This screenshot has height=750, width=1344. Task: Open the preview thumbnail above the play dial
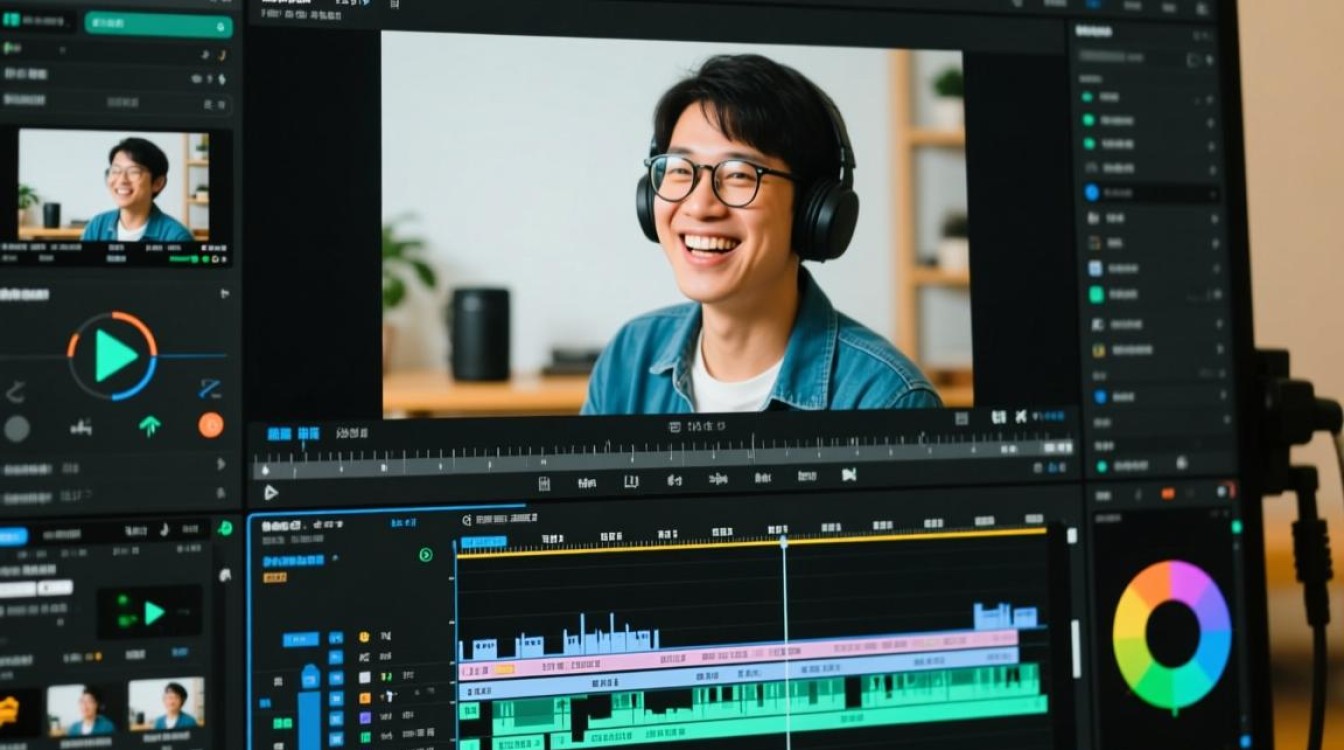point(113,186)
